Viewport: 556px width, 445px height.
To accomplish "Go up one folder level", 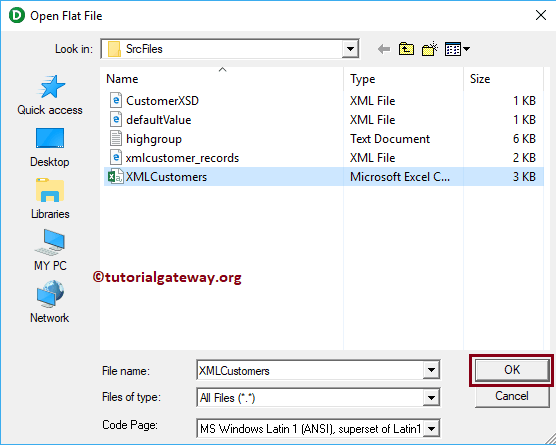I will click(x=406, y=49).
